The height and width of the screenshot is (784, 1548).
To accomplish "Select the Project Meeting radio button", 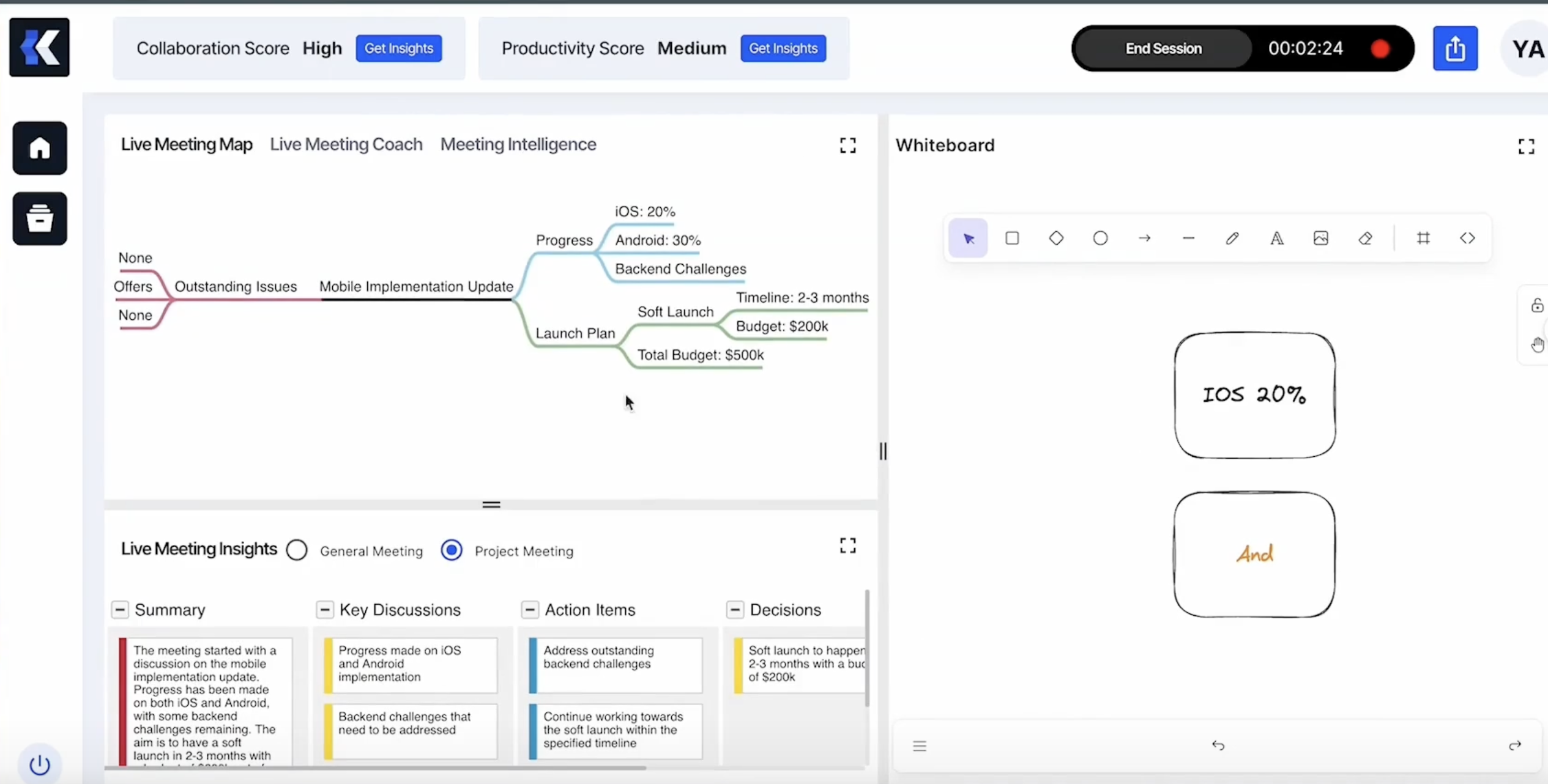I will [x=451, y=550].
